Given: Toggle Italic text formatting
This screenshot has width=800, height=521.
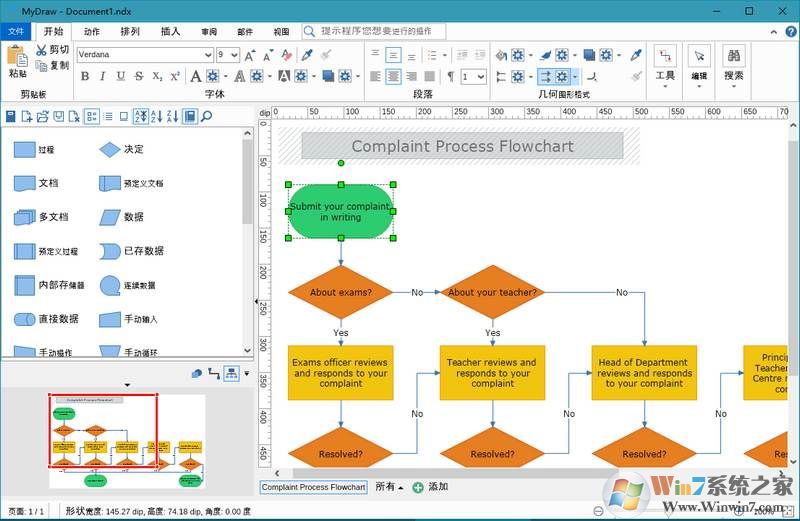Looking at the screenshot, I should point(104,76).
